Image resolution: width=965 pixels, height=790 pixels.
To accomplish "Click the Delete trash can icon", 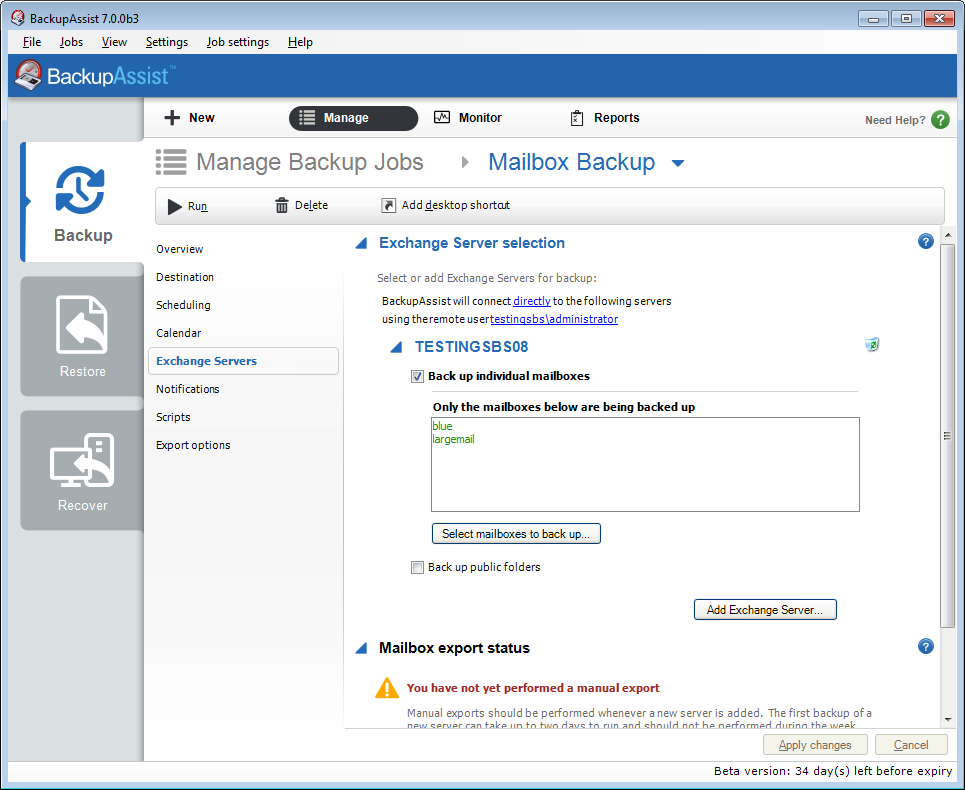I will pyautogui.click(x=281, y=205).
